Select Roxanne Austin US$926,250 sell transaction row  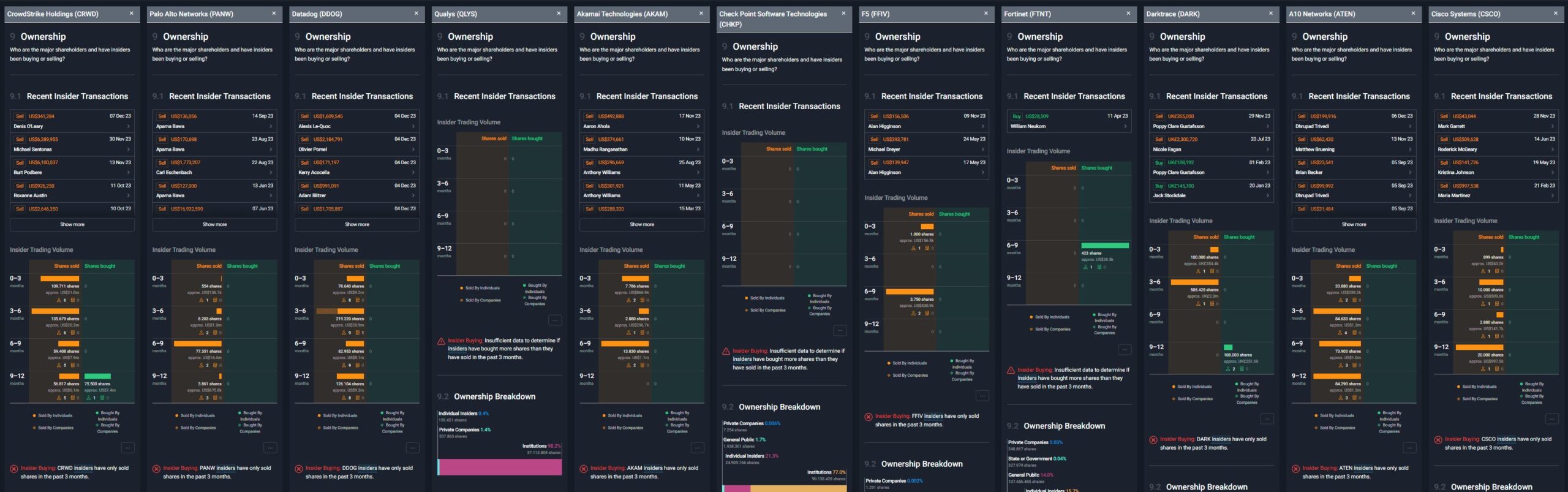(72, 191)
